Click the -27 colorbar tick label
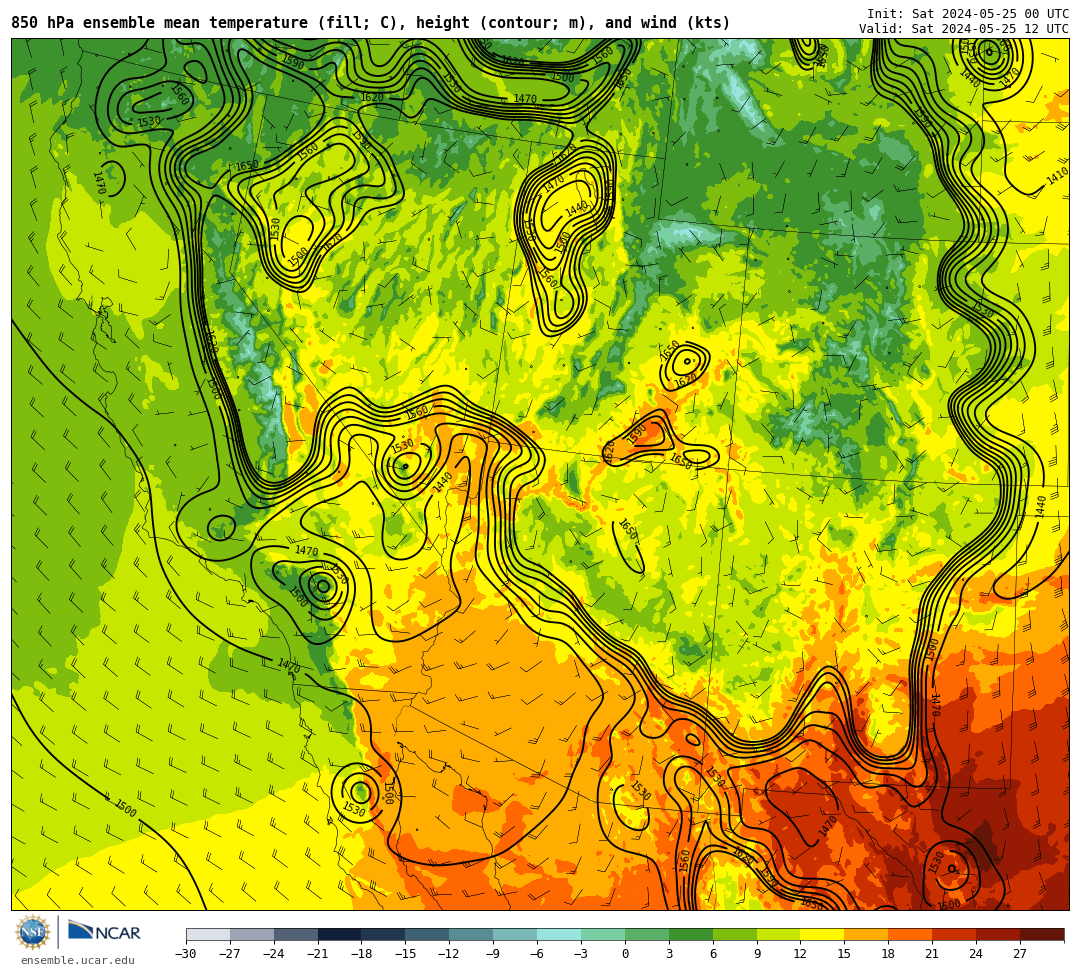Viewport: 1080px width, 973px height. pyautogui.click(x=230, y=954)
